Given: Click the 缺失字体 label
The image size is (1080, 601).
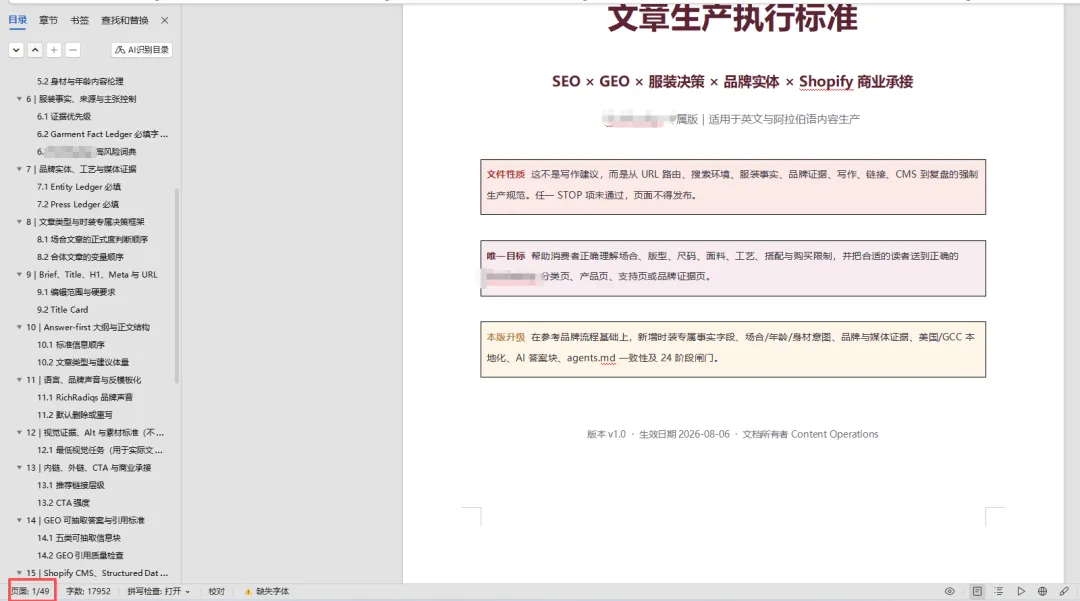Looking at the screenshot, I should point(273,591).
